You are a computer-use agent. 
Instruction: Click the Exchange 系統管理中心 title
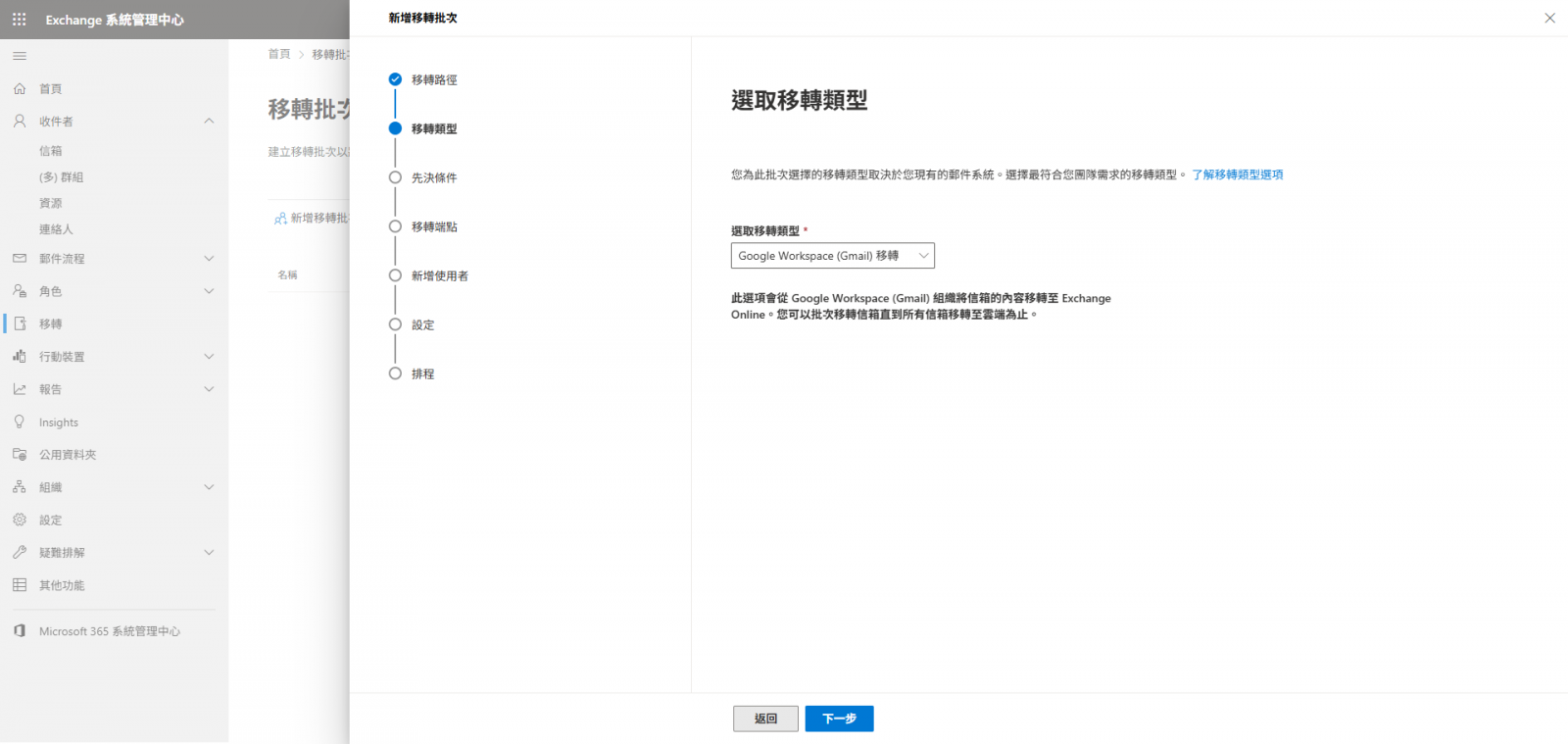tap(115, 20)
